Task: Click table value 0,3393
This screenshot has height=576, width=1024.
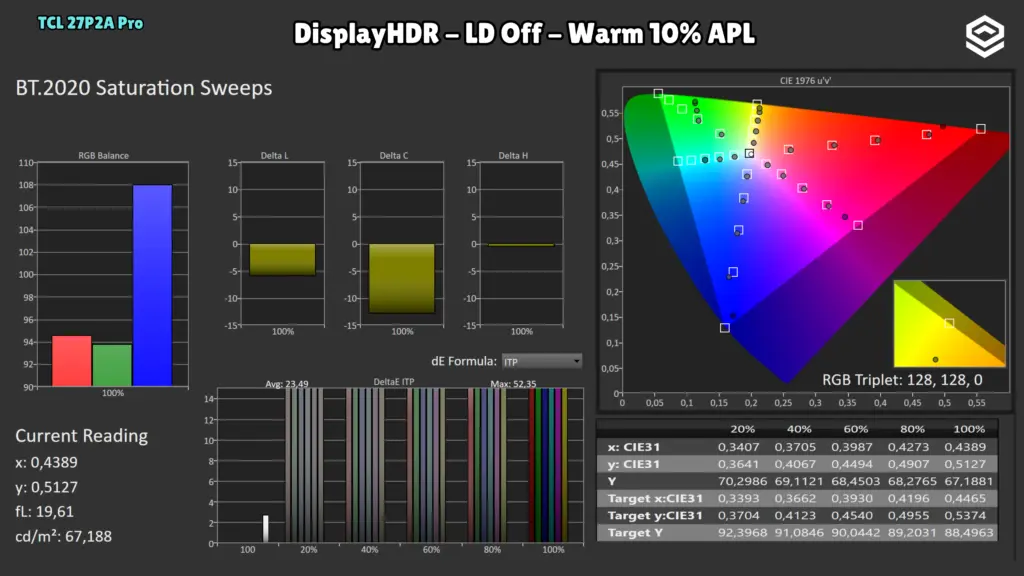Action: click(x=739, y=498)
